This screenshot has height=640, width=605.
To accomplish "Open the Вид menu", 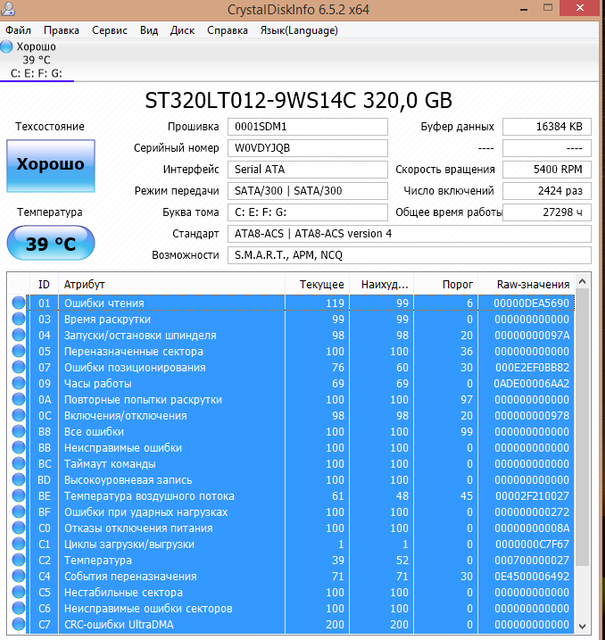I will point(149,31).
